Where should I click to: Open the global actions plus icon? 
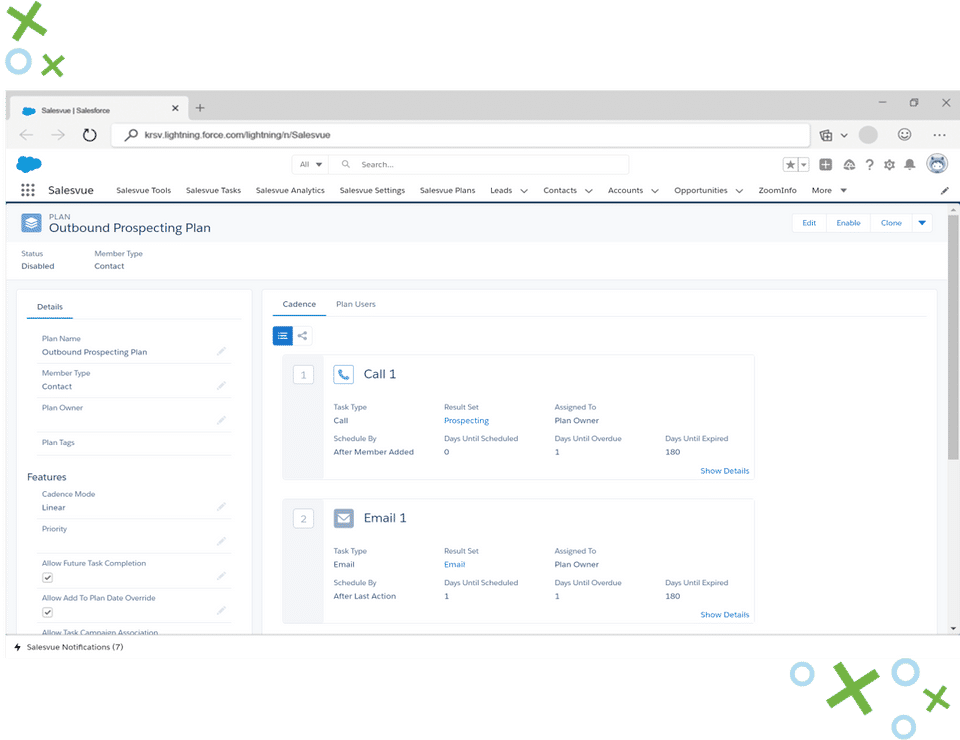(x=825, y=164)
